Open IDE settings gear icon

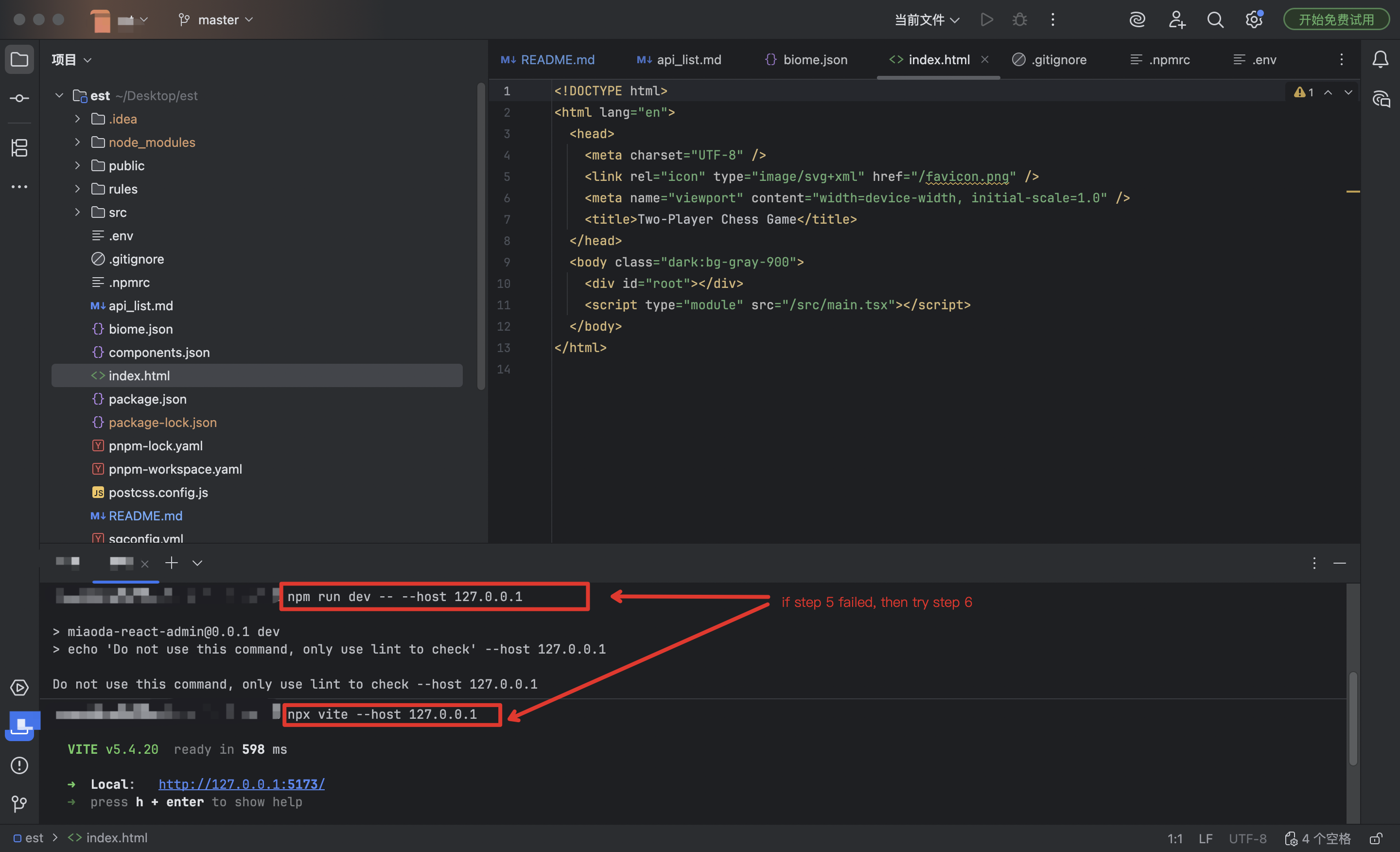click(1253, 20)
